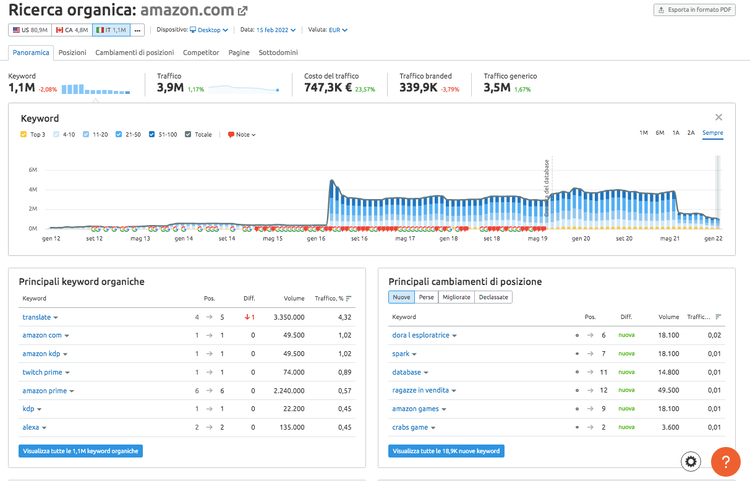Click the more databases ellipsis button
This screenshot has width=750, height=481.
(x=137, y=30)
